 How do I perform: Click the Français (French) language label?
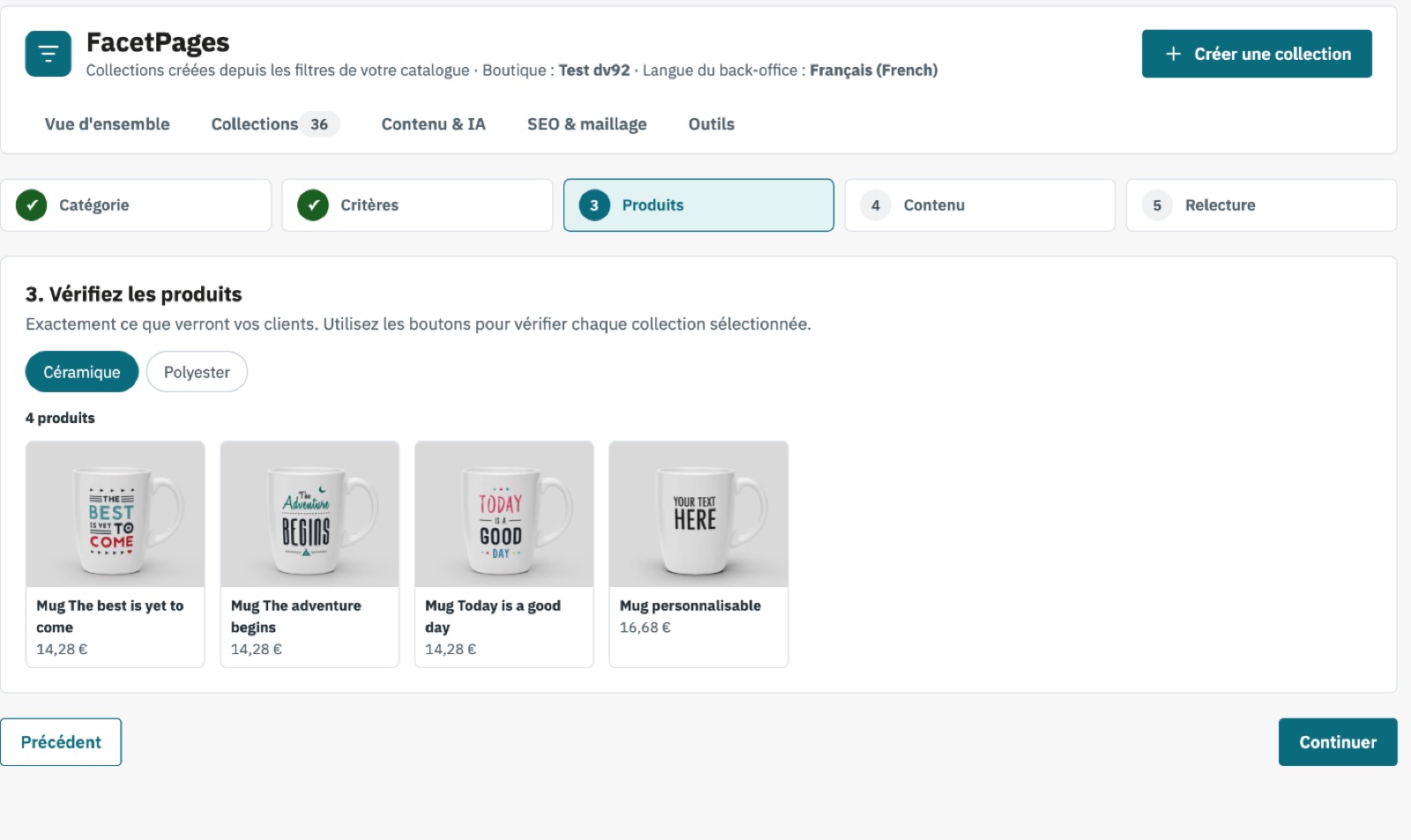click(874, 71)
